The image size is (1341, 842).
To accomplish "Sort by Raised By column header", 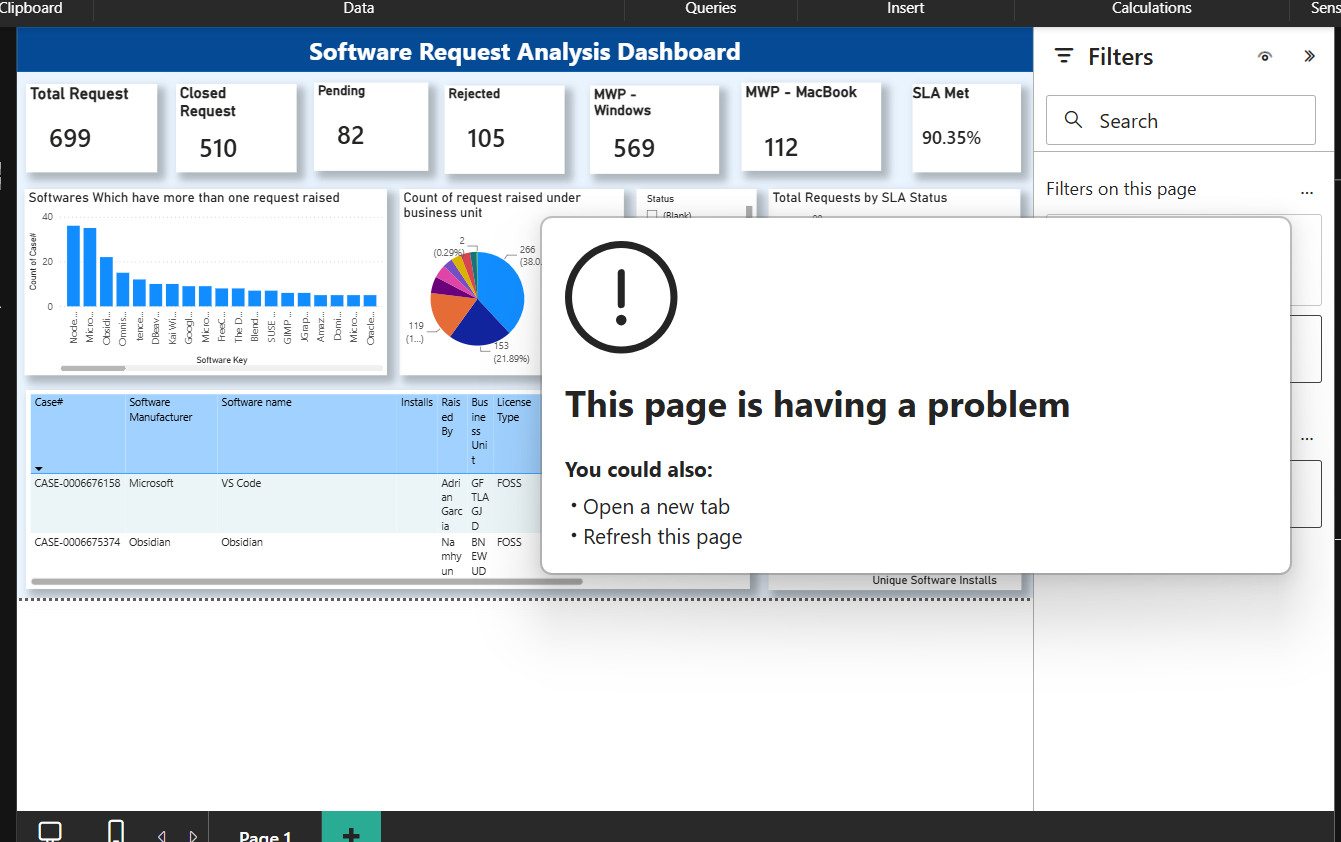I will tap(452, 432).
